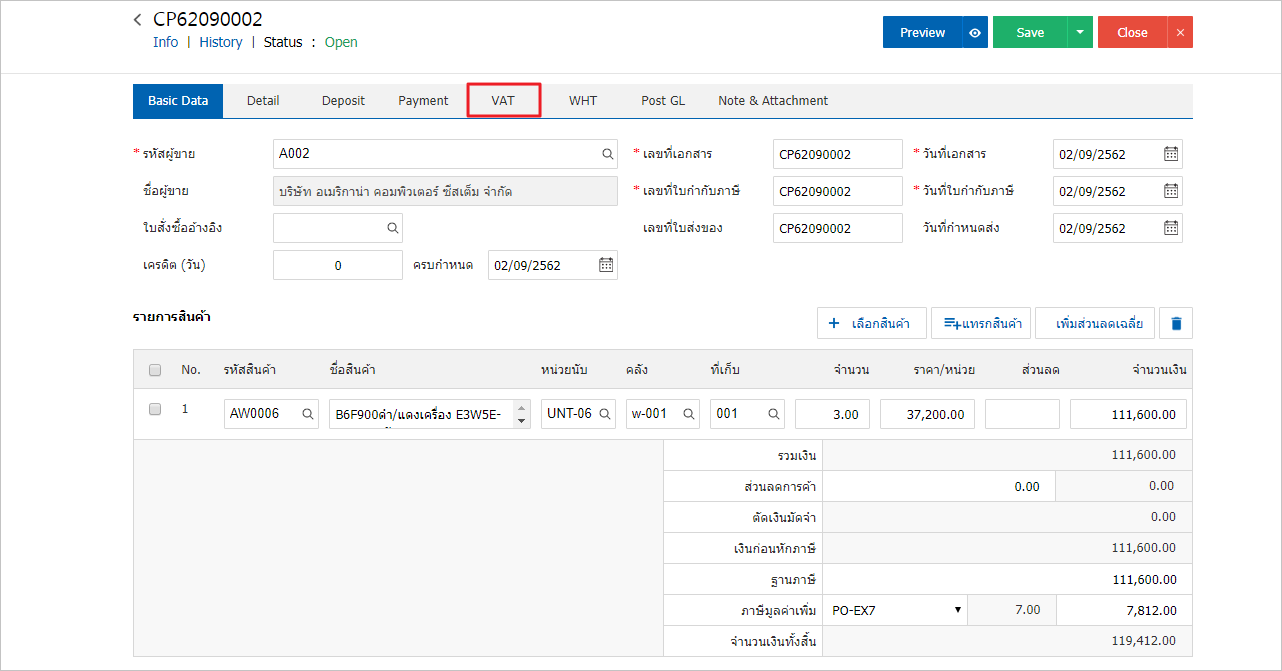The height and width of the screenshot is (671, 1282).
Task: Click the delivery note number field
Action: [x=838, y=228]
